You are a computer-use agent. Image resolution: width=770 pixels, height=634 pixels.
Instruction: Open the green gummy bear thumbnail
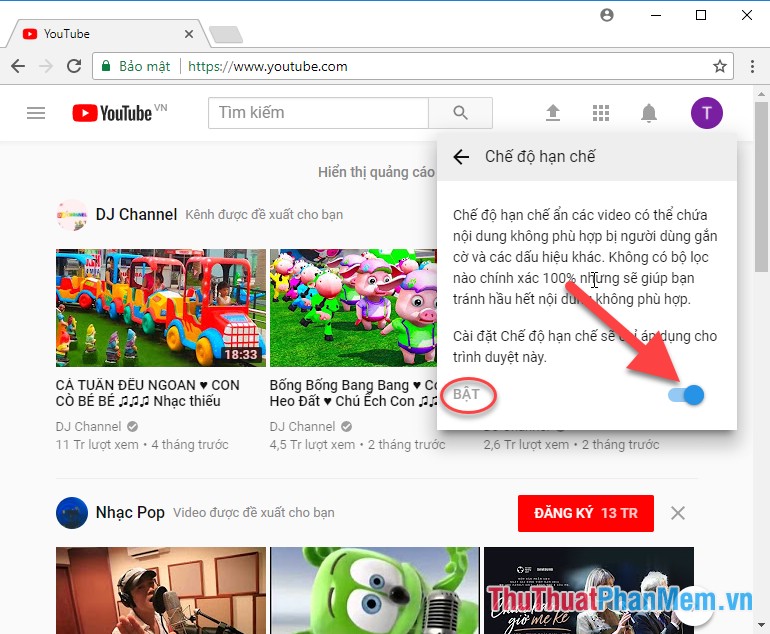pyautogui.click(x=375, y=590)
